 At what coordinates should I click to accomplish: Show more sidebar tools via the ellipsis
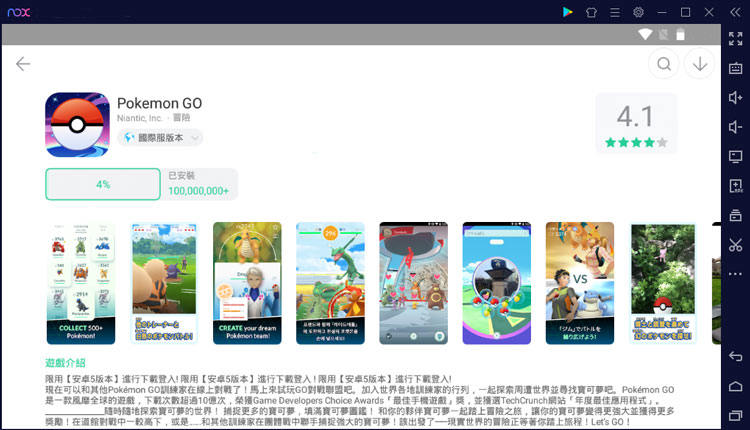pyautogui.click(x=735, y=274)
